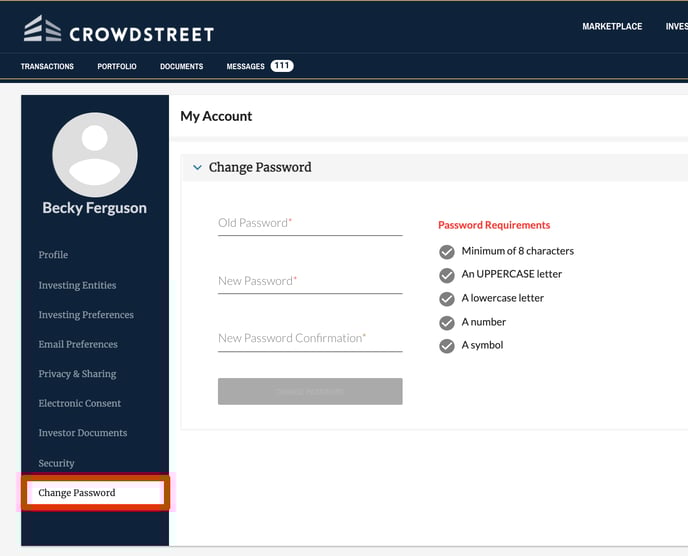Click the user avatar profile picture
Screen dimensions: 688x556
[x=95, y=154]
